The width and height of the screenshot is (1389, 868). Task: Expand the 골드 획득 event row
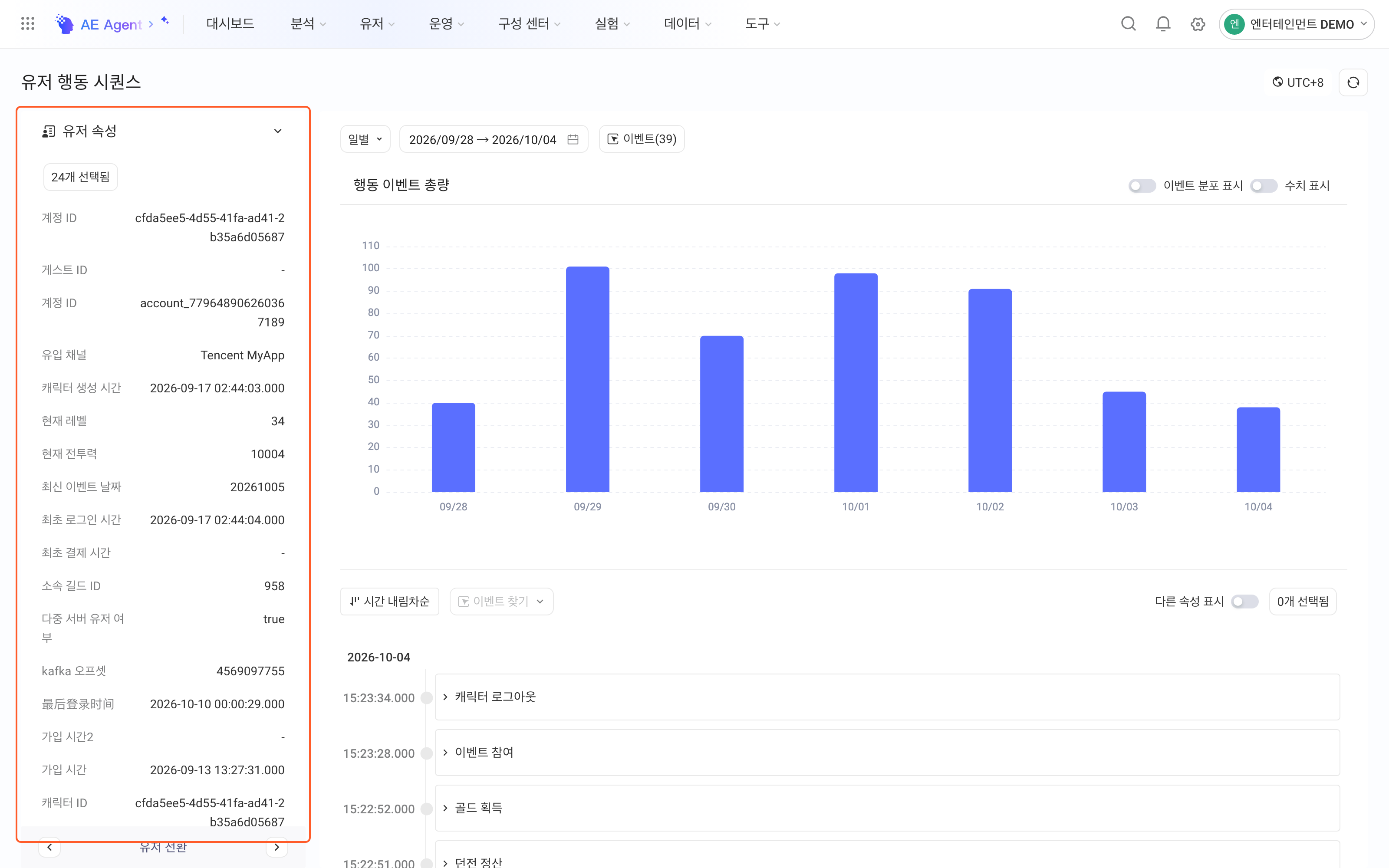(887, 808)
